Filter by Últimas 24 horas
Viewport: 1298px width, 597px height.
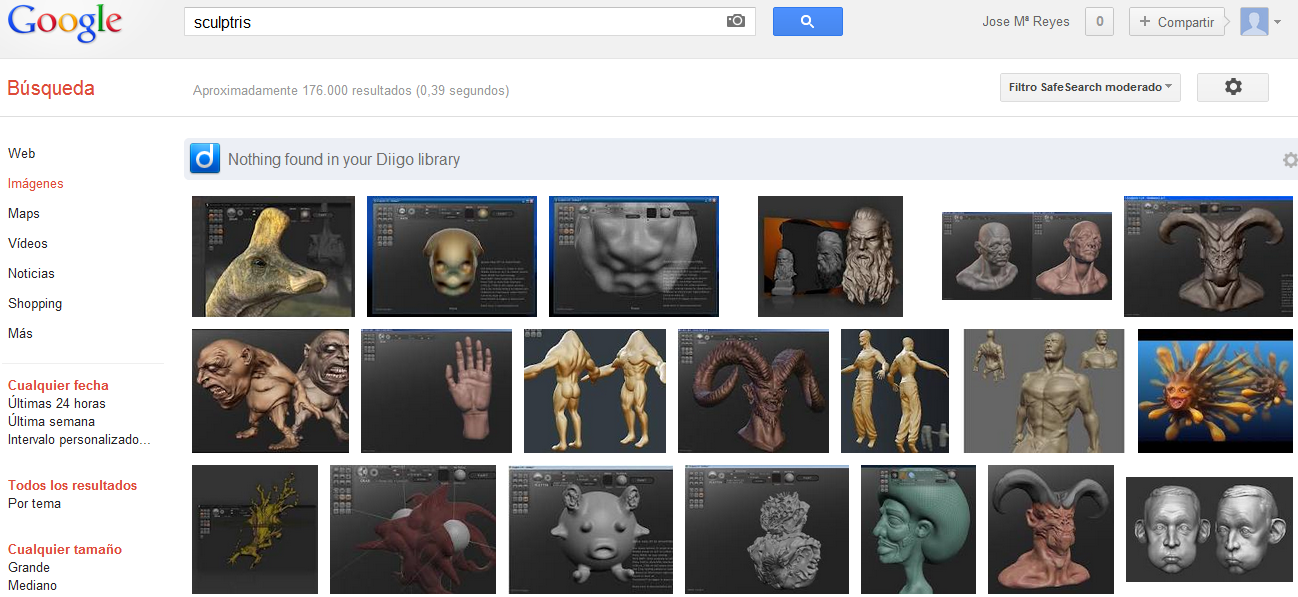[57, 403]
